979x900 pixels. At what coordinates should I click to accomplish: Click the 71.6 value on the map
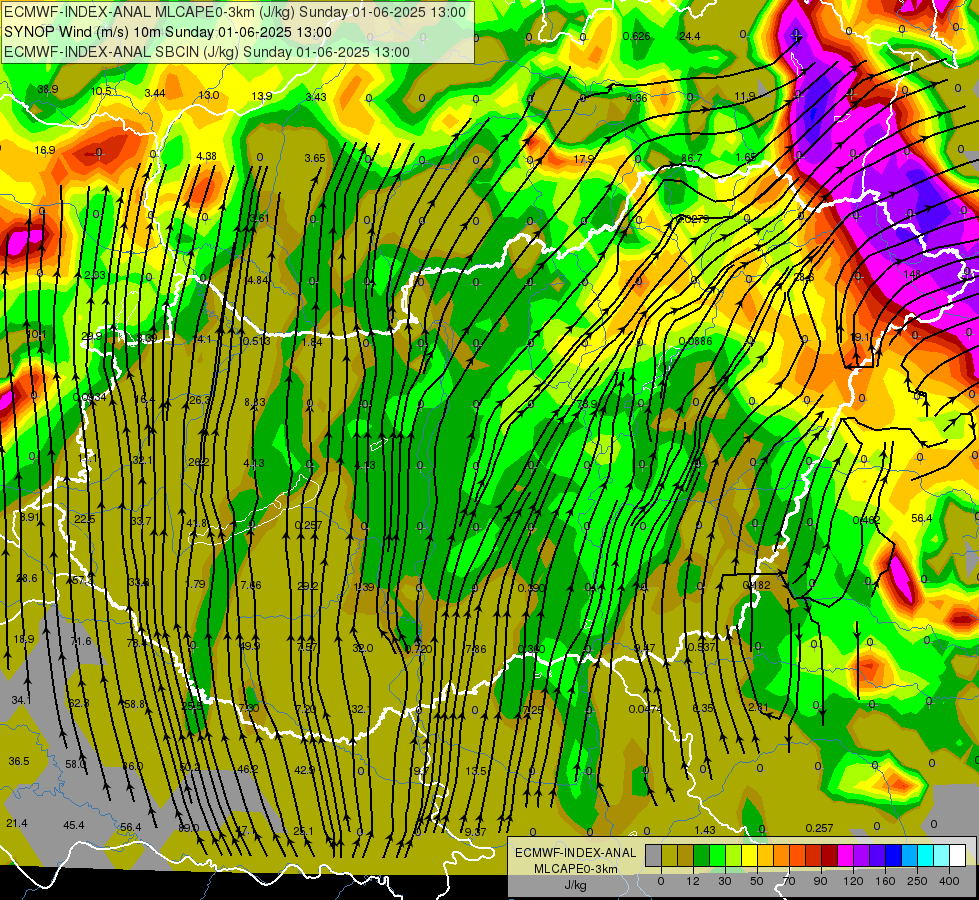coord(81,641)
